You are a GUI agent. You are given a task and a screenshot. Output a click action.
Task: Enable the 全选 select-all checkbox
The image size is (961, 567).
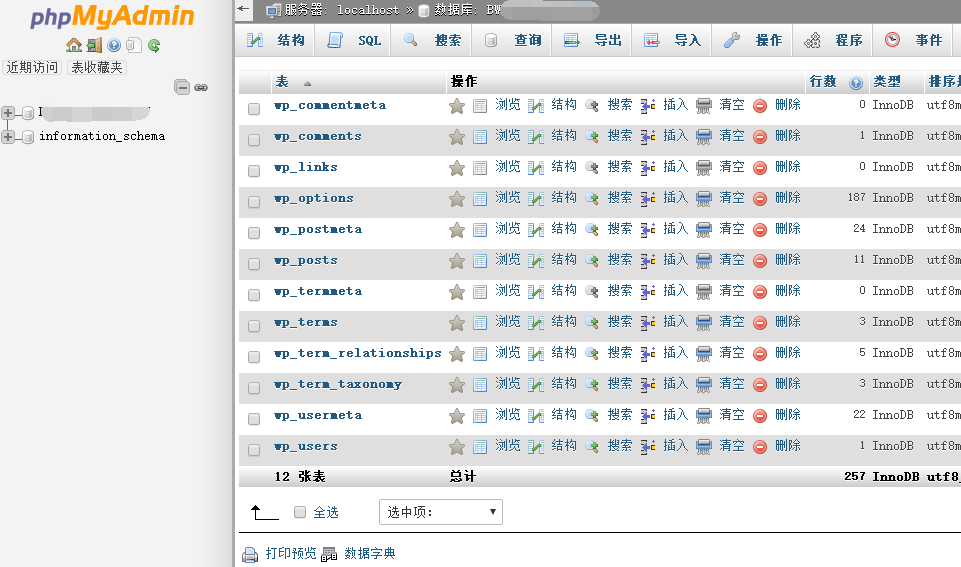coord(300,512)
